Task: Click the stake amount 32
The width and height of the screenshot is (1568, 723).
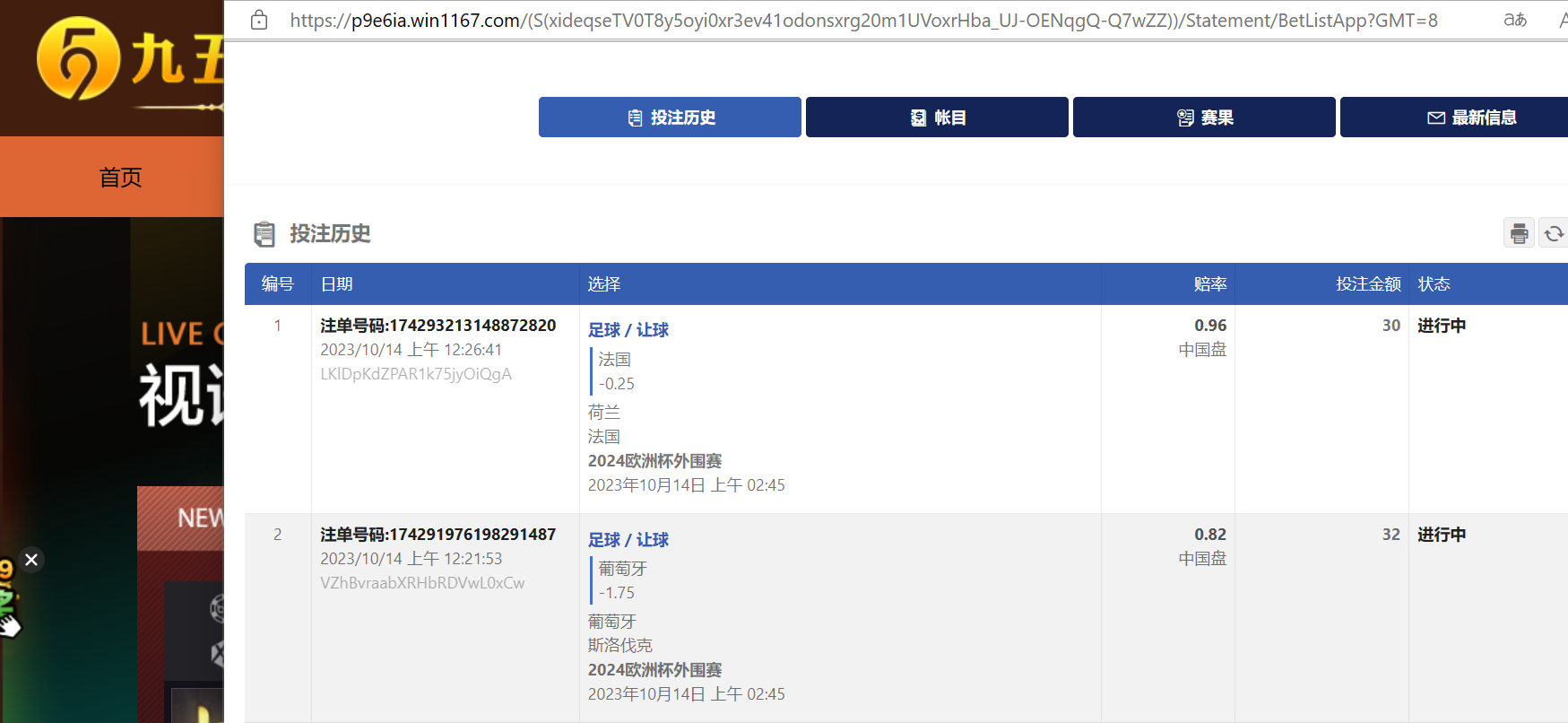Action: (x=1391, y=535)
